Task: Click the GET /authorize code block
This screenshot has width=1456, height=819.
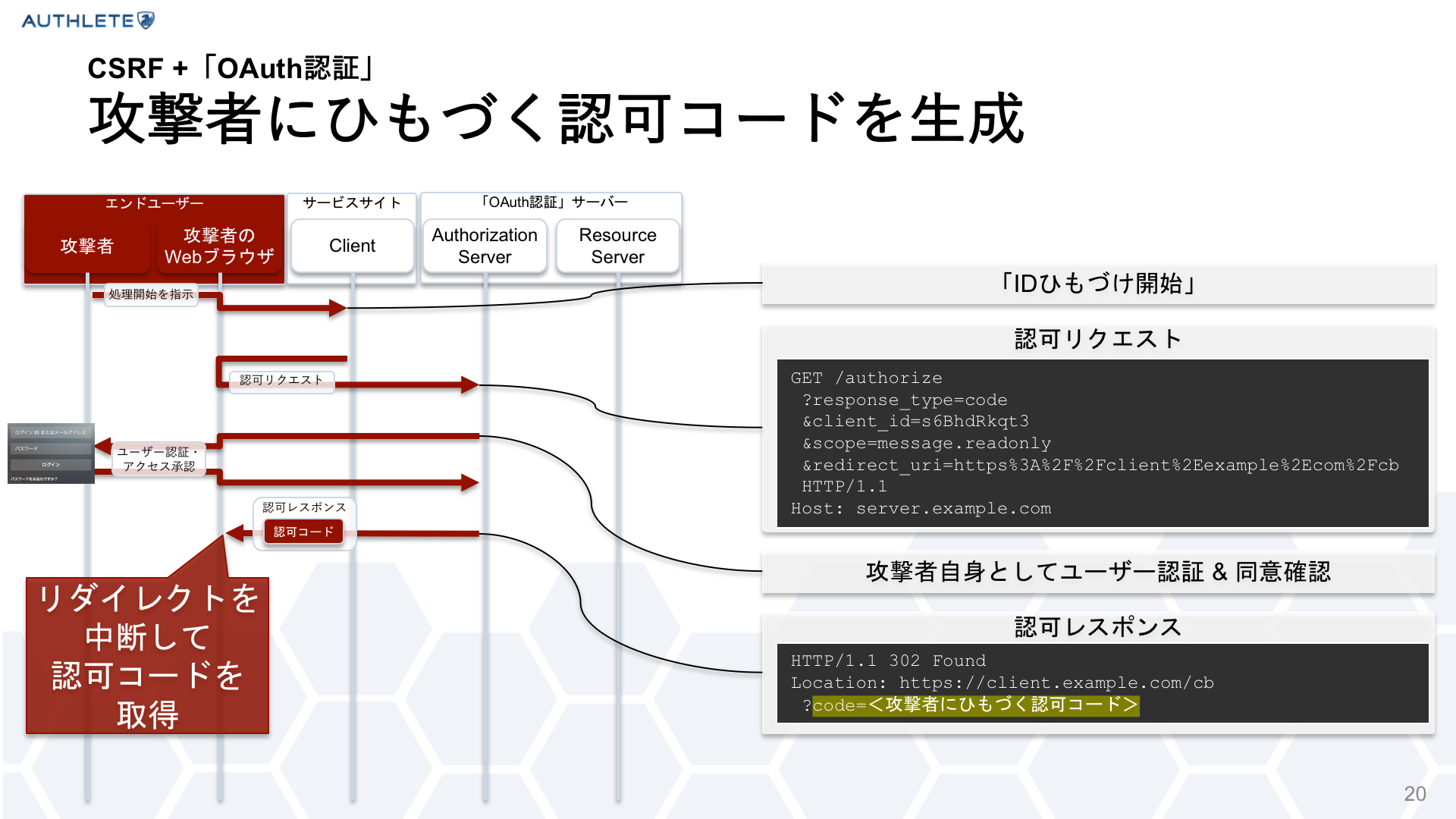Action: click(1102, 443)
